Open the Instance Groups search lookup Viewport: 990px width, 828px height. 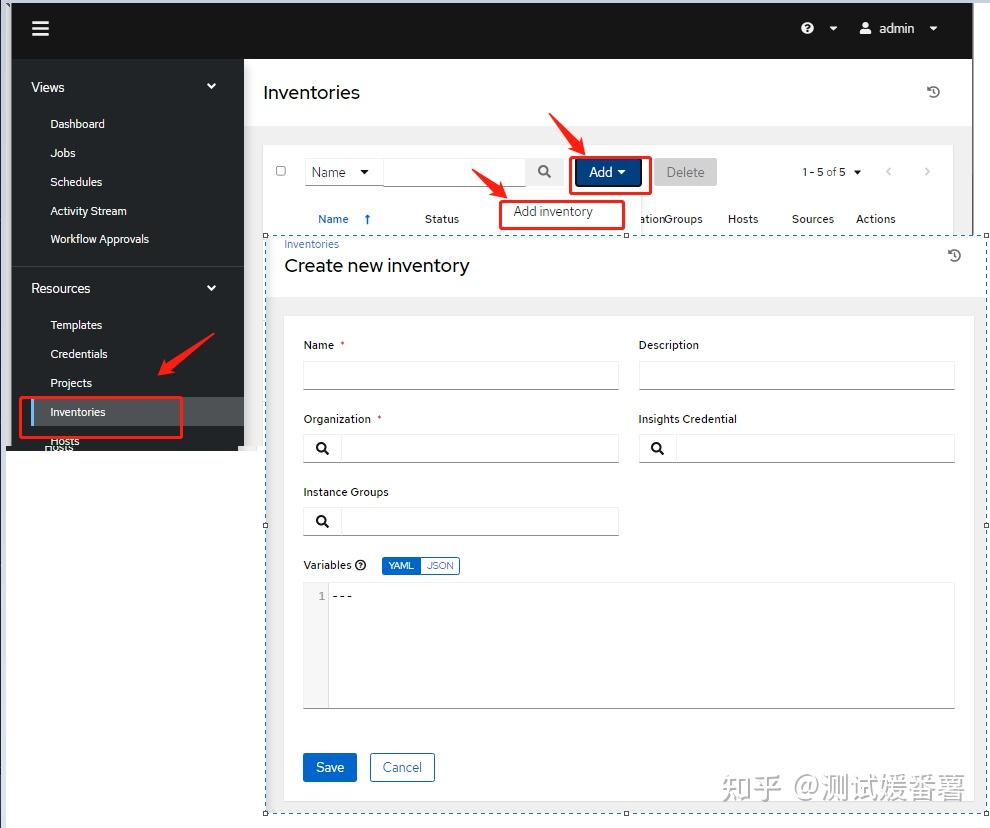(322, 521)
